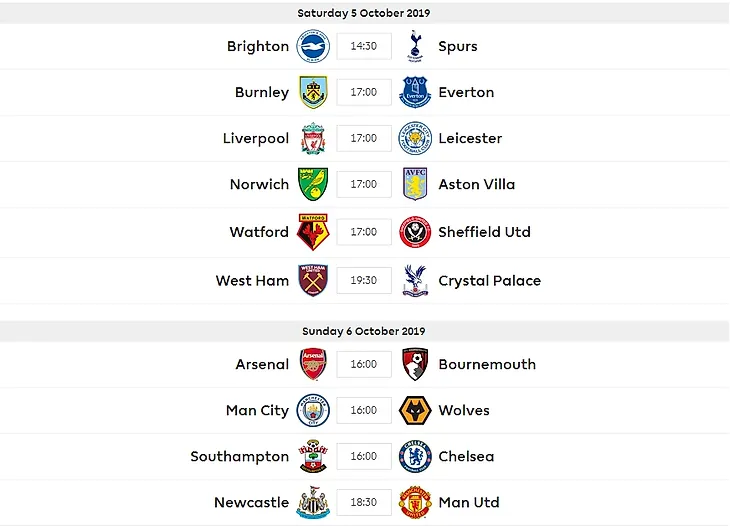
Task: Select the Wolves badge
Action: point(415,410)
